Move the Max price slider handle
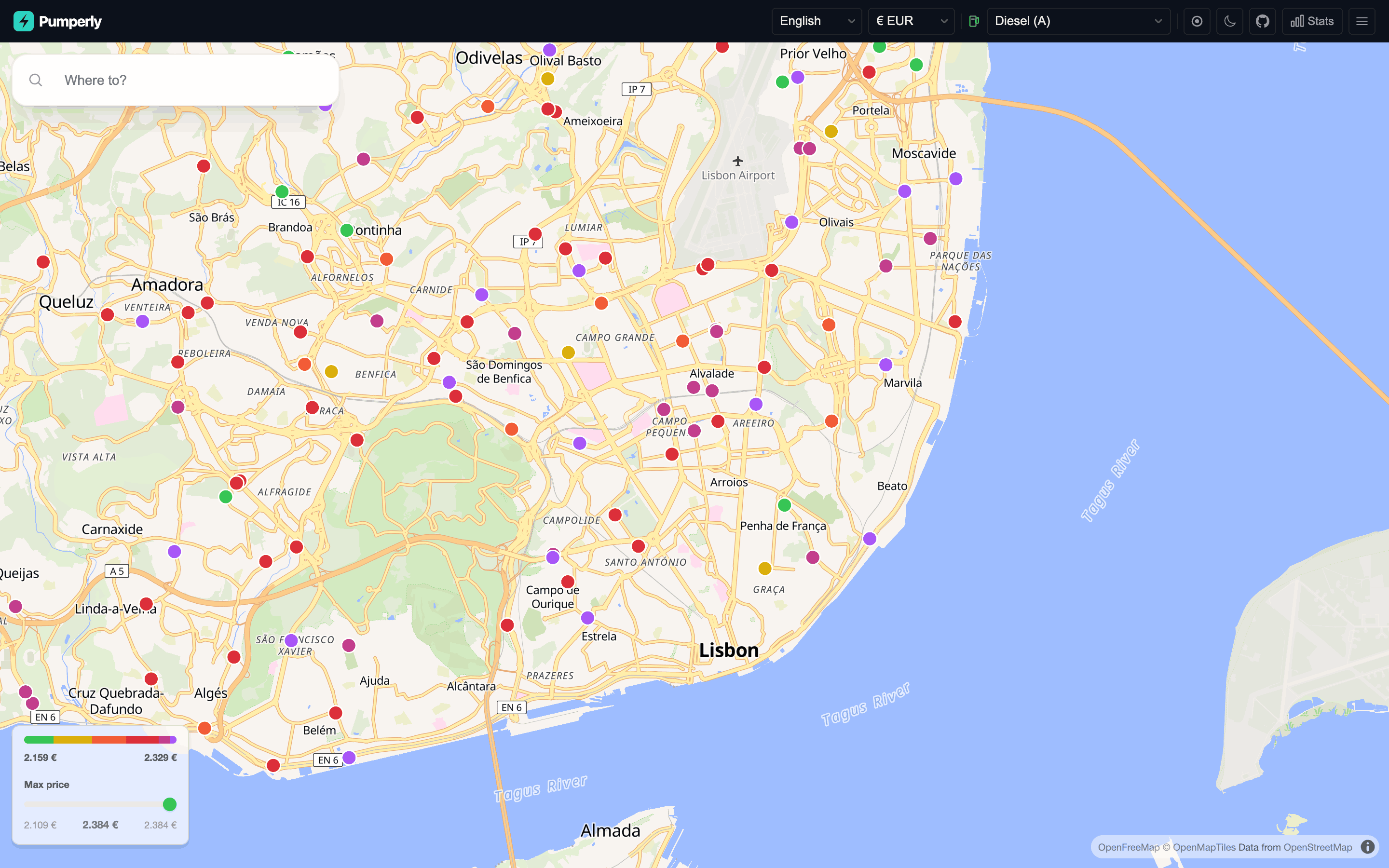Viewport: 1389px width, 868px height. point(169,804)
